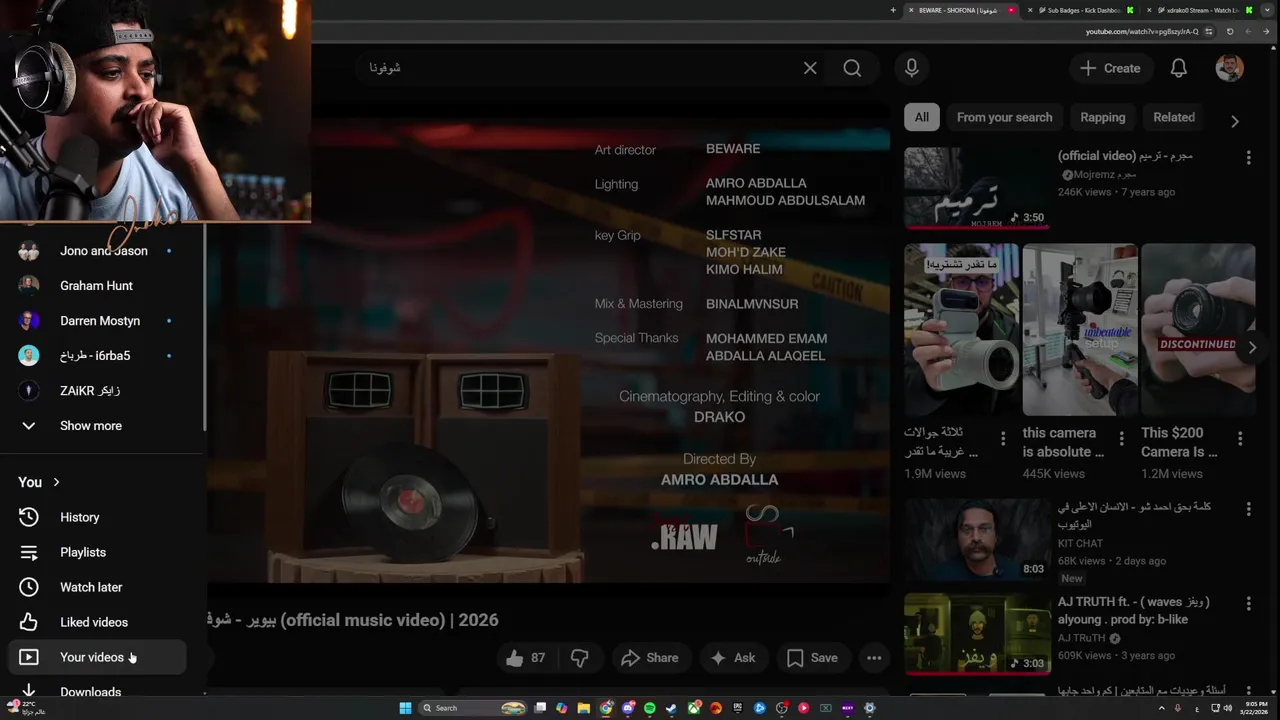Open the account avatar menu
The width and height of the screenshot is (1280, 720).
[x=1230, y=68]
